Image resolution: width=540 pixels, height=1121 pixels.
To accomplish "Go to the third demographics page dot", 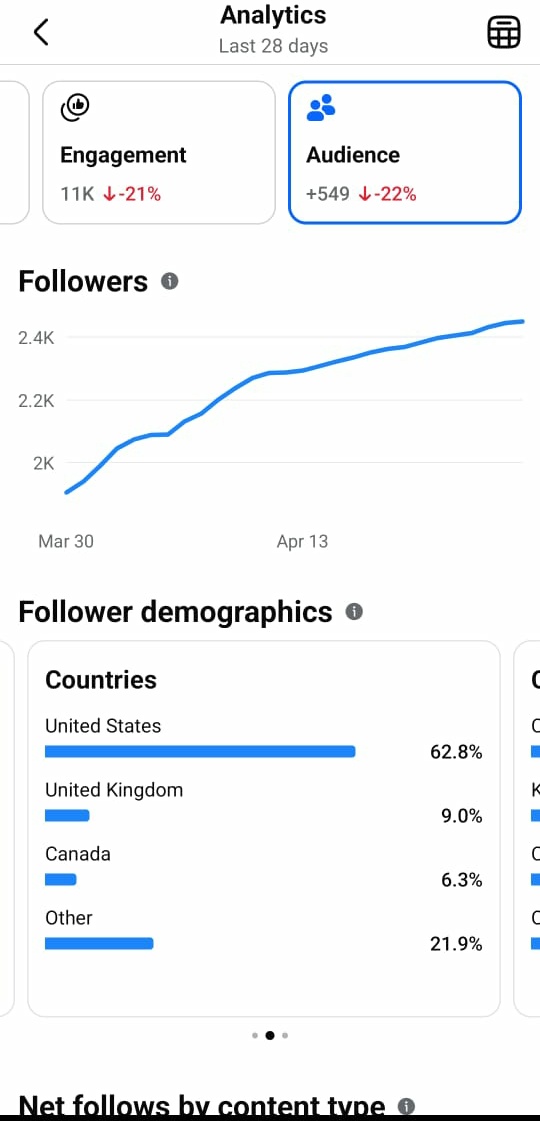I will 285,1034.
